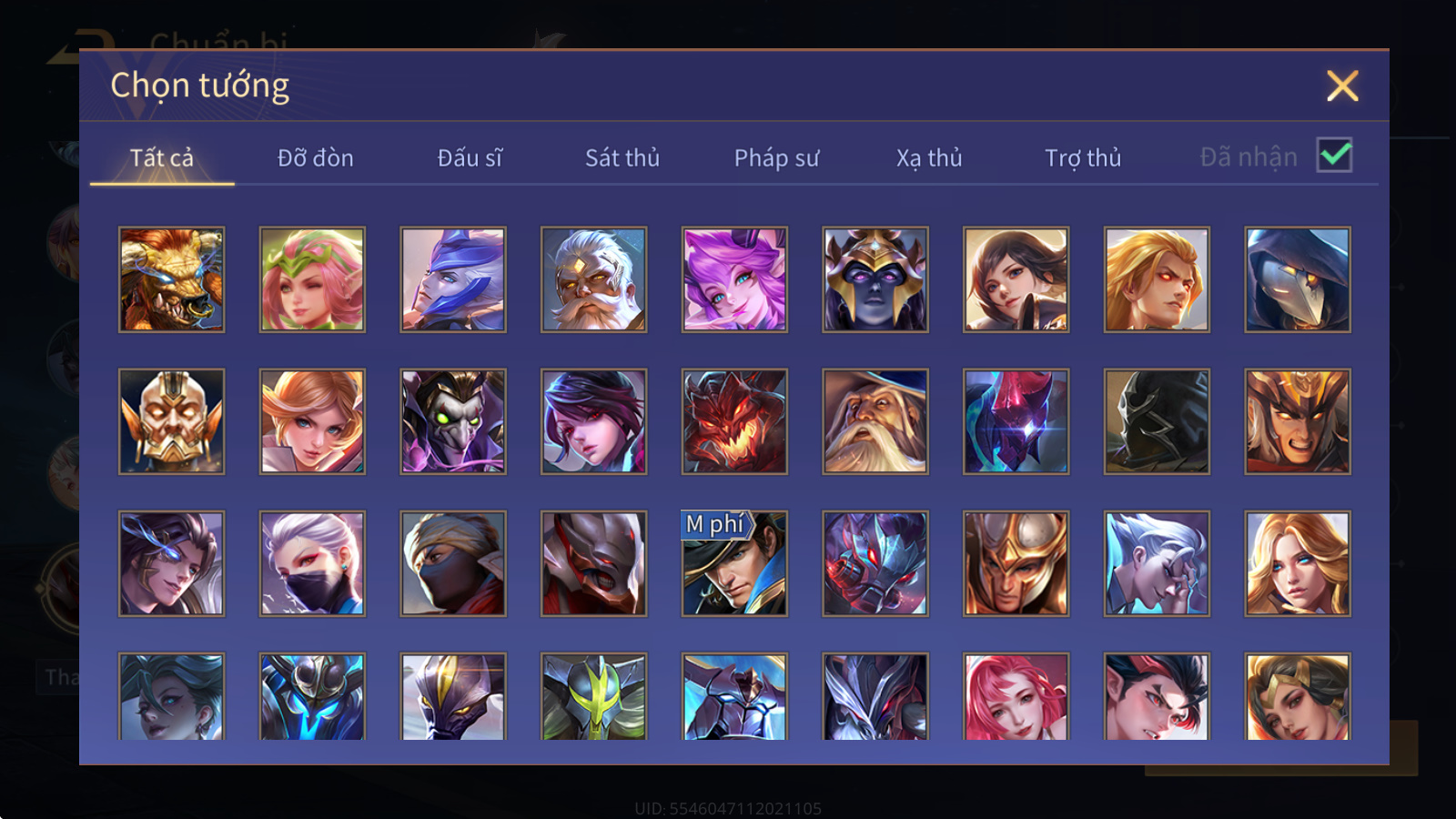This screenshot has width=1456, height=819.
Task: Choose the pink-haired hero with green headband
Action: (x=312, y=279)
